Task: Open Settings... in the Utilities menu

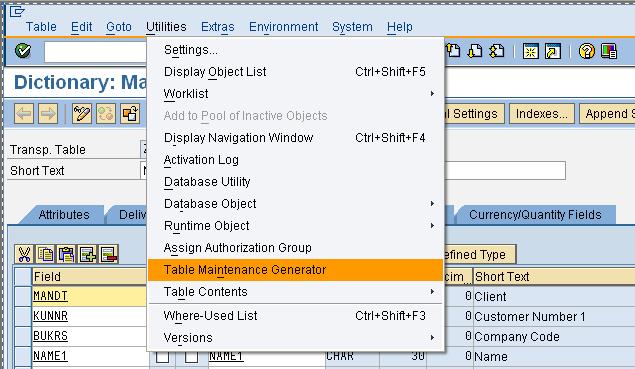Action: (x=296, y=50)
